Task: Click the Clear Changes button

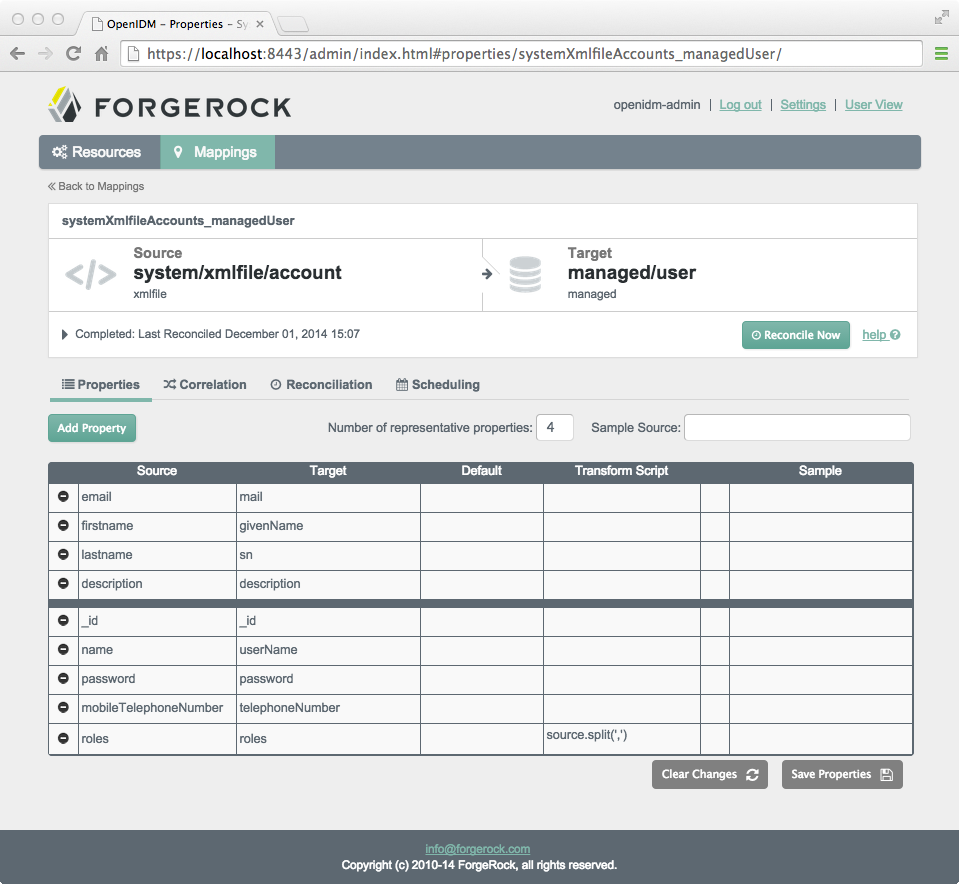Action: [709, 774]
